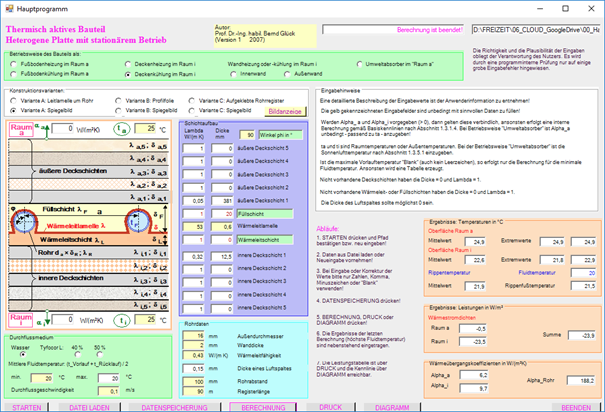This screenshot has width=605, height=412.
Task: Click the ta temperature field for Raum a
Action: (x=145, y=128)
